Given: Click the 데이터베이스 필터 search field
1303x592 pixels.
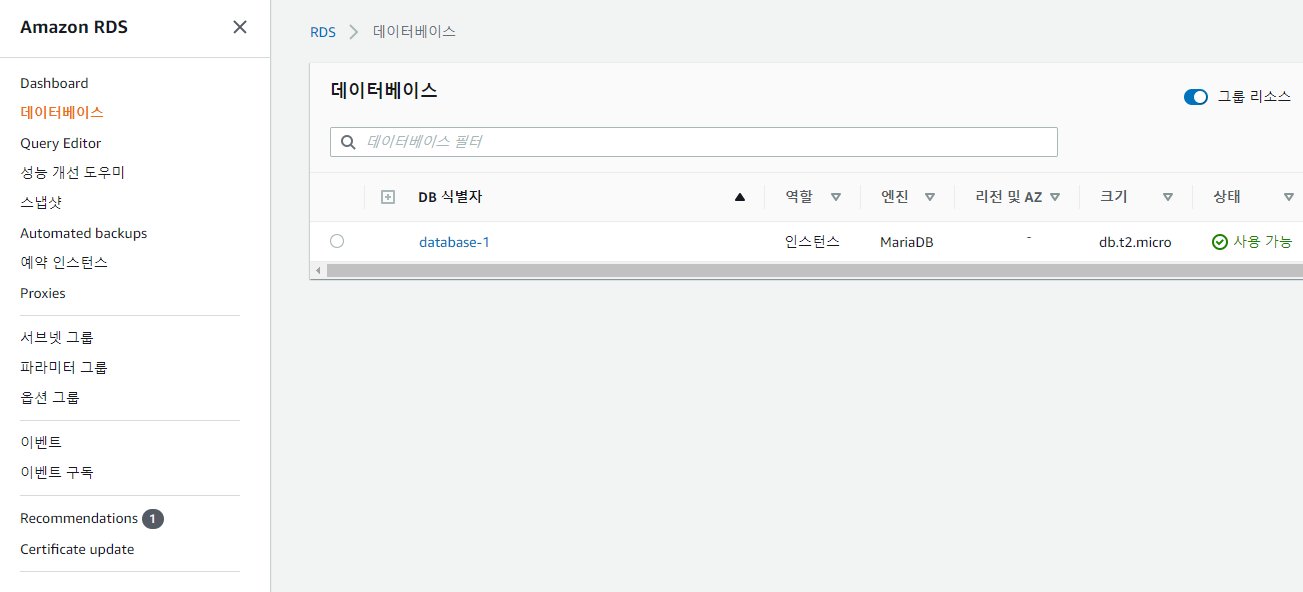Looking at the screenshot, I should (x=694, y=142).
